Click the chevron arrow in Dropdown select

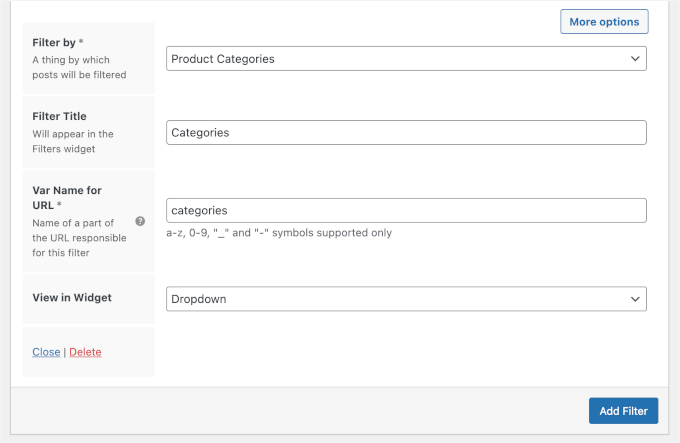coord(635,299)
